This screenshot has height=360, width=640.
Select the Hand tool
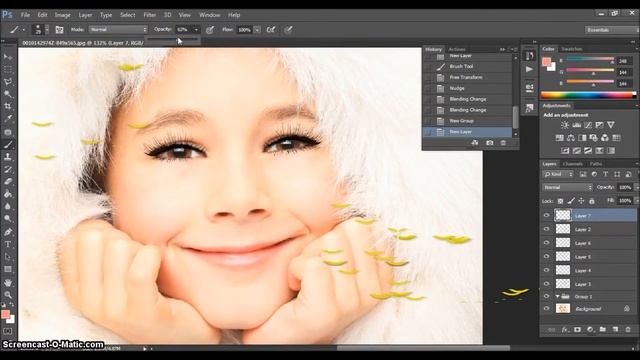pos(8,282)
